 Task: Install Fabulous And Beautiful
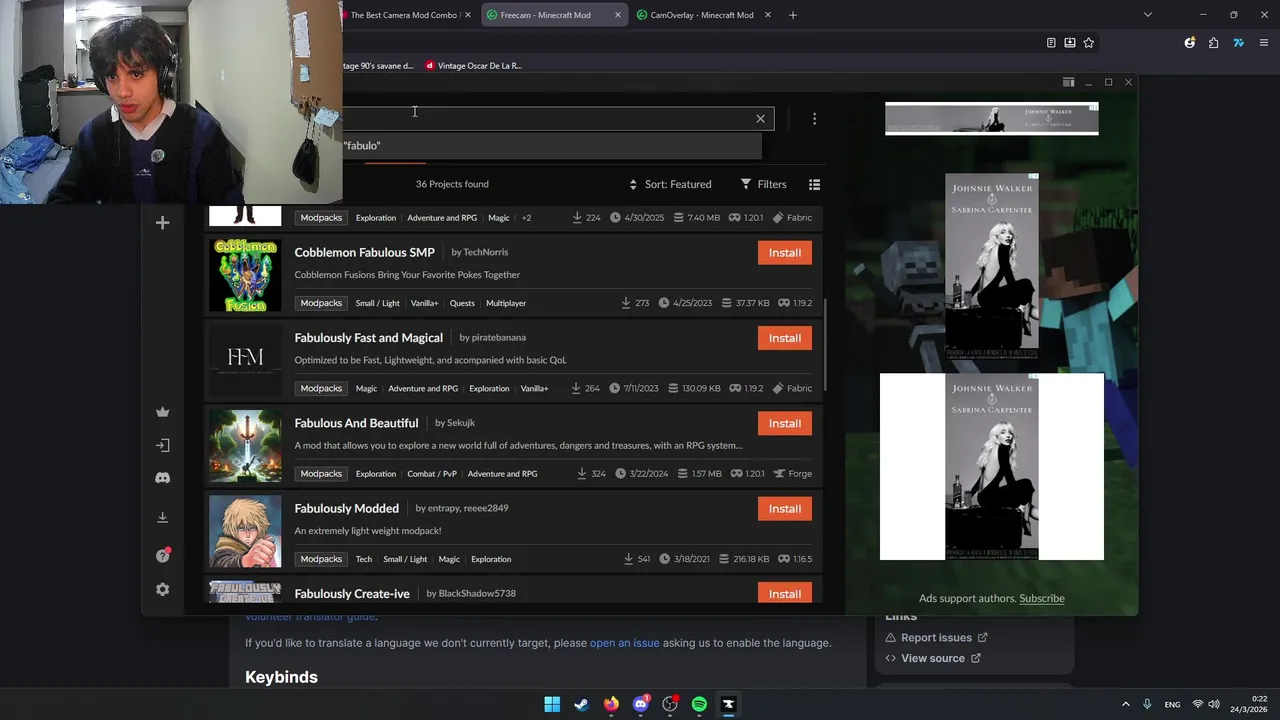[784, 423]
